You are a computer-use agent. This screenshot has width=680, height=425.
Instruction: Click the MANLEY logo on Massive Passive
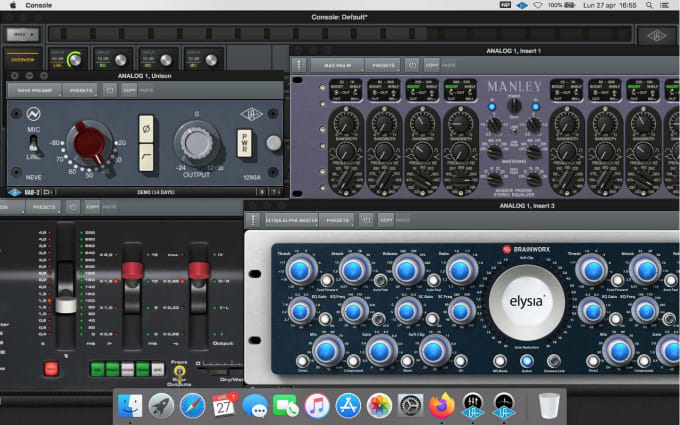[514, 86]
